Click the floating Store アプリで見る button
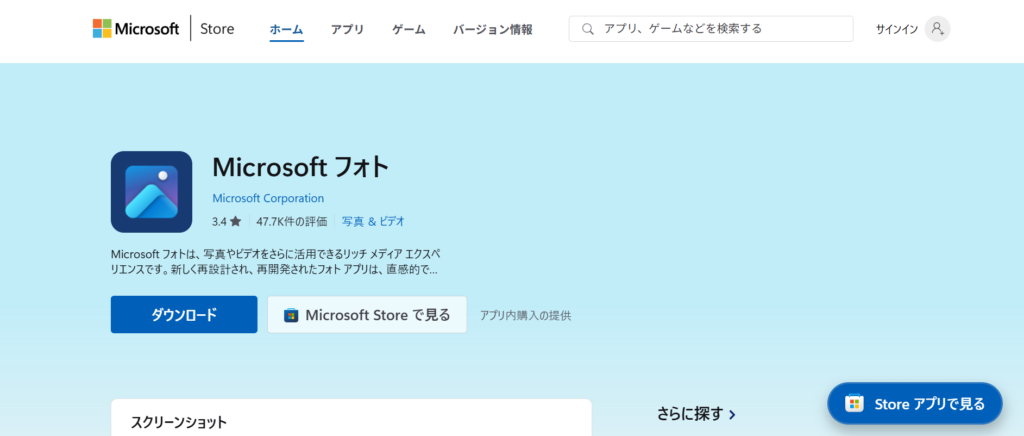1024x436 pixels. 914,404
